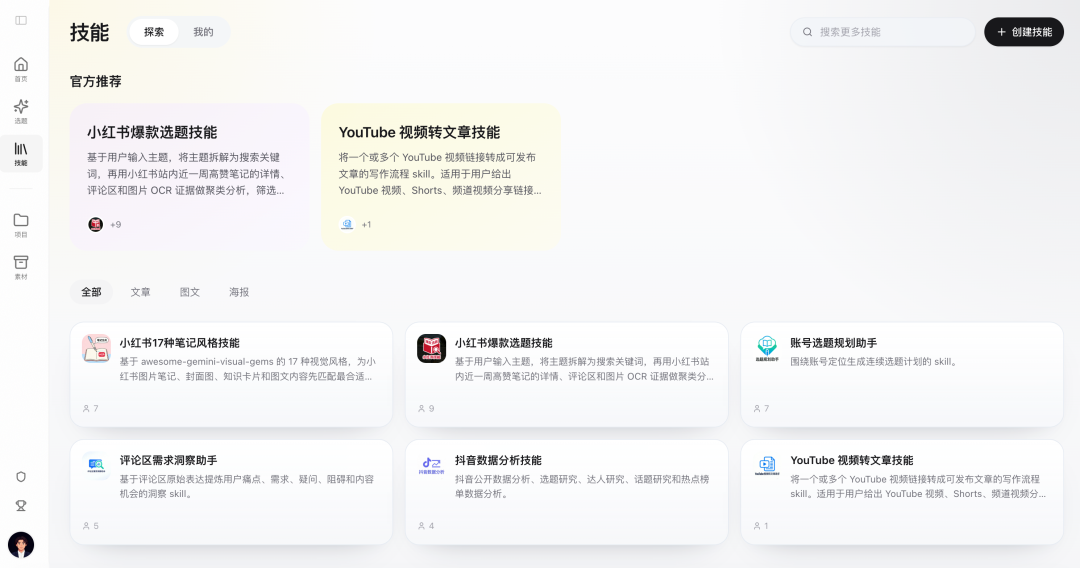This screenshot has width=1080, height=568.
Task: Open featured 小红书爆款选题技能 card
Action: tap(189, 177)
